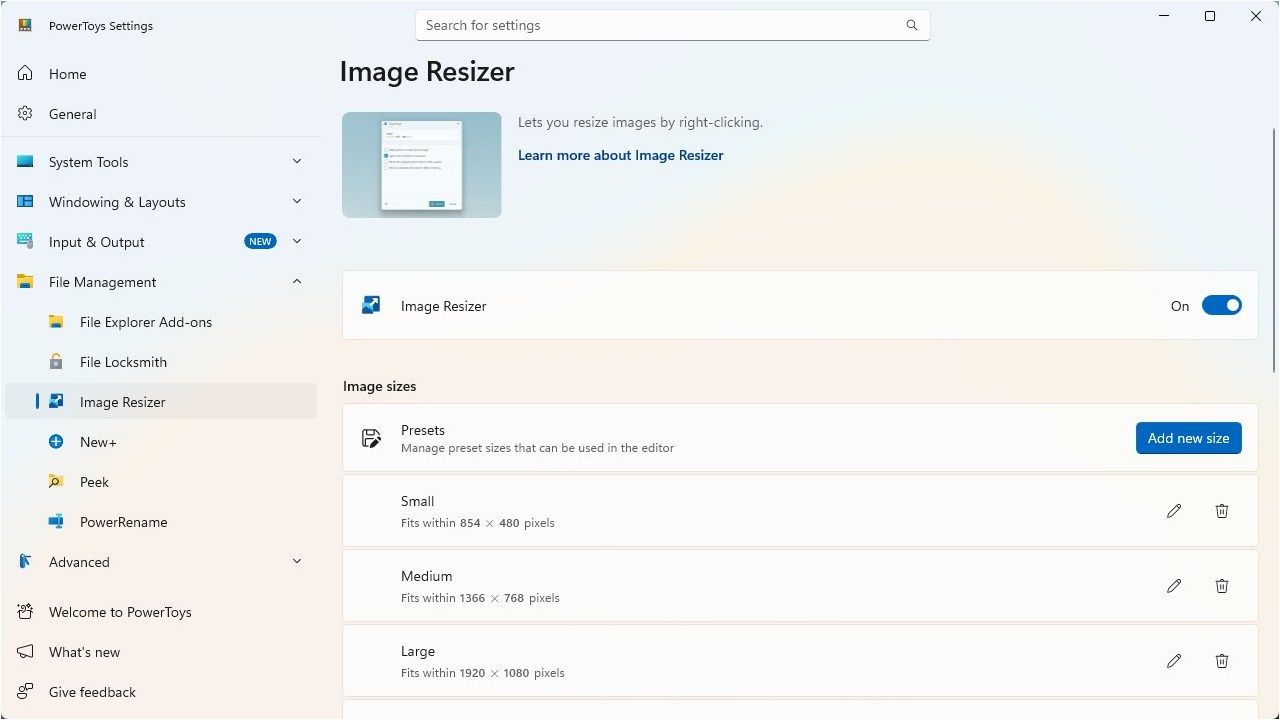The height and width of the screenshot is (720, 1280).
Task: Edit the Medium preset with pencil icon
Action: coord(1174,586)
